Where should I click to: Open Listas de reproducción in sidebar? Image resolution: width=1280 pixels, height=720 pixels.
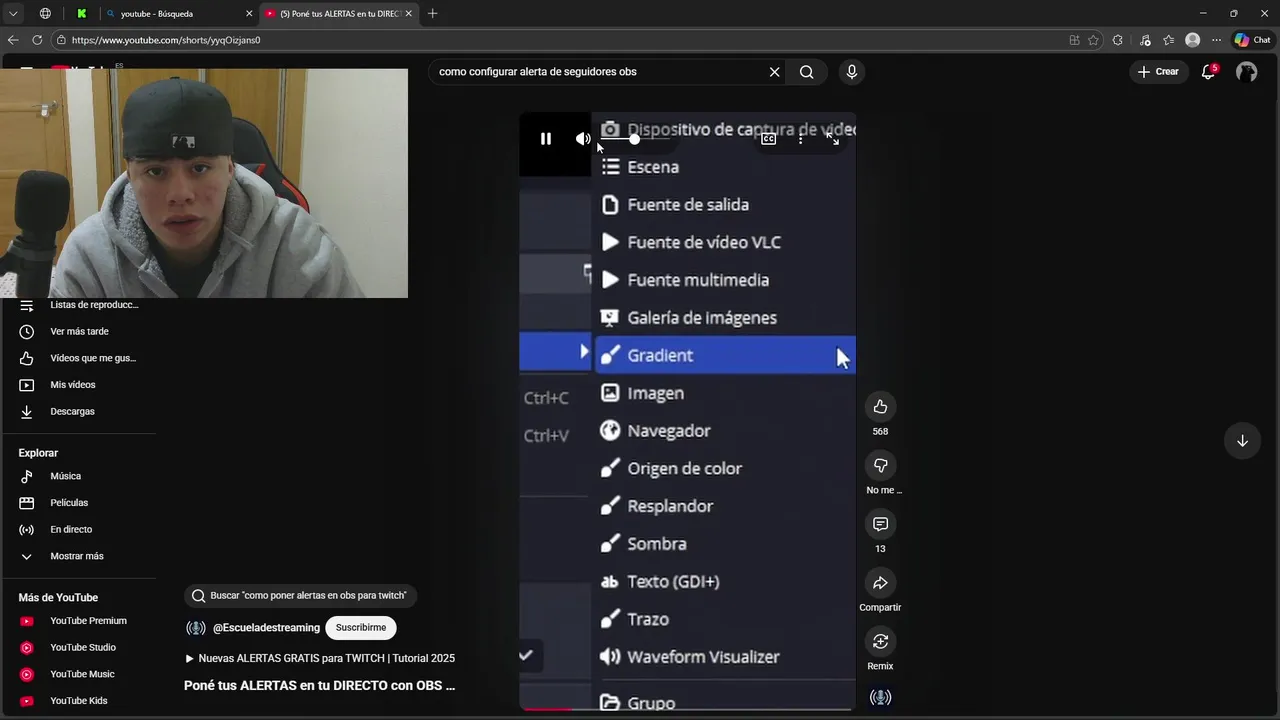(78, 305)
